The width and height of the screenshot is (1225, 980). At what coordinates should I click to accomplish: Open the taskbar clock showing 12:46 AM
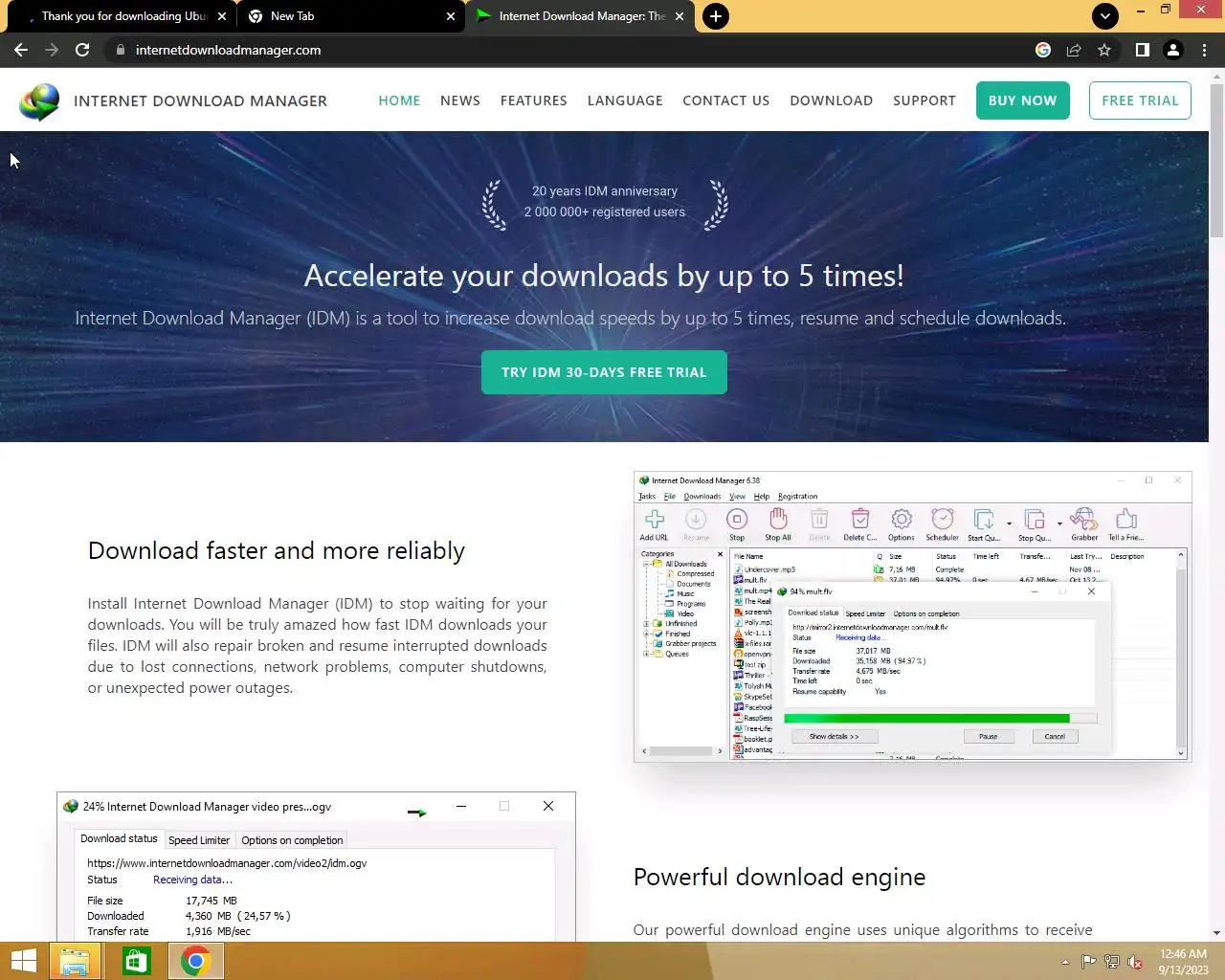tap(1183, 962)
